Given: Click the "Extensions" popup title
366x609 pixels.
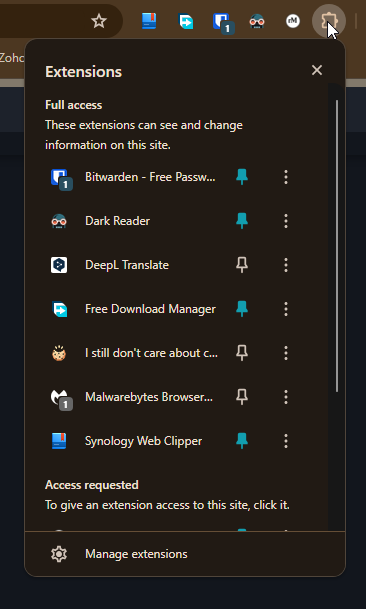Looking at the screenshot, I should (84, 72).
